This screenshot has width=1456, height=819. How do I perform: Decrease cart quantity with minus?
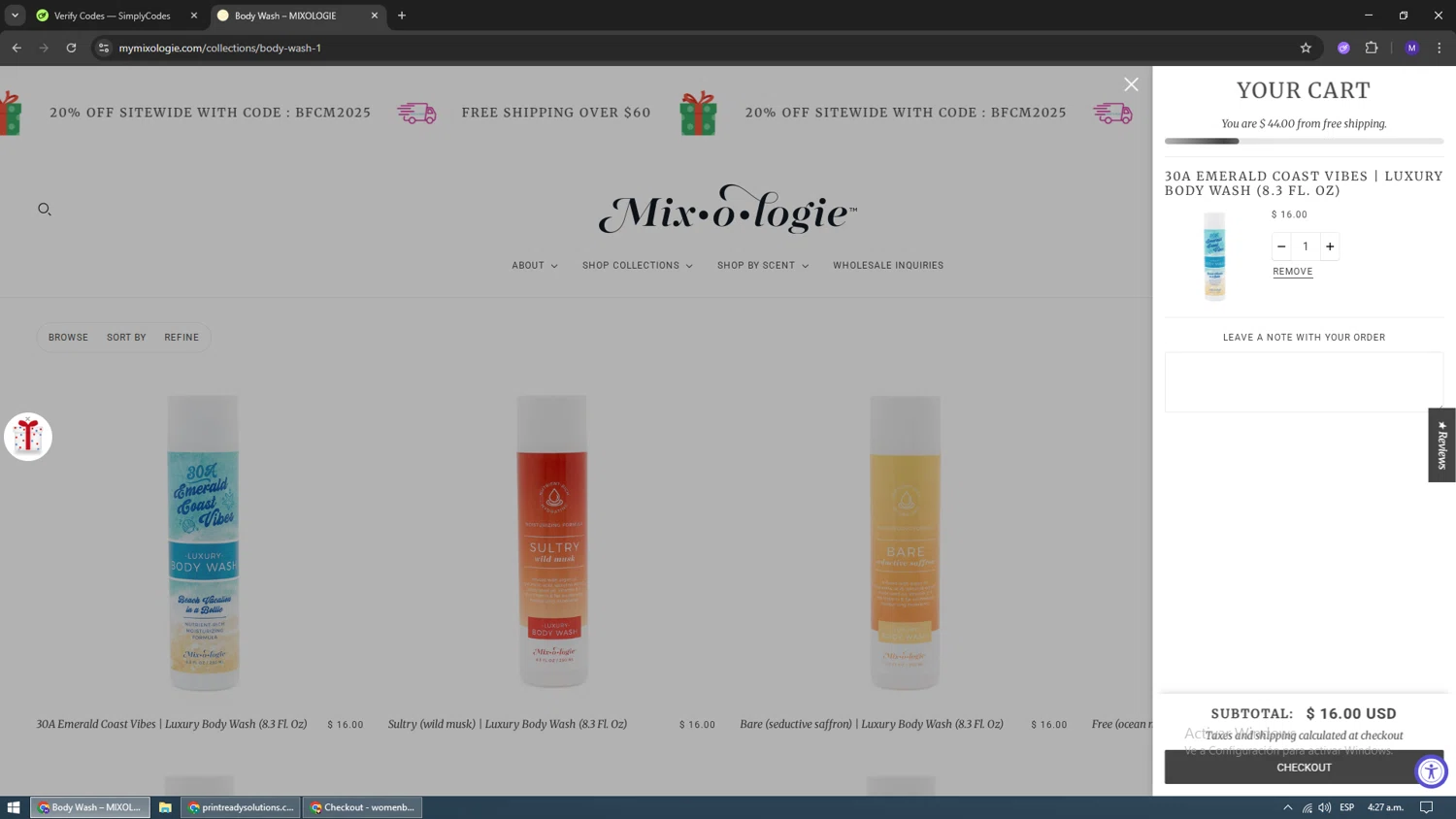pos(1281,246)
